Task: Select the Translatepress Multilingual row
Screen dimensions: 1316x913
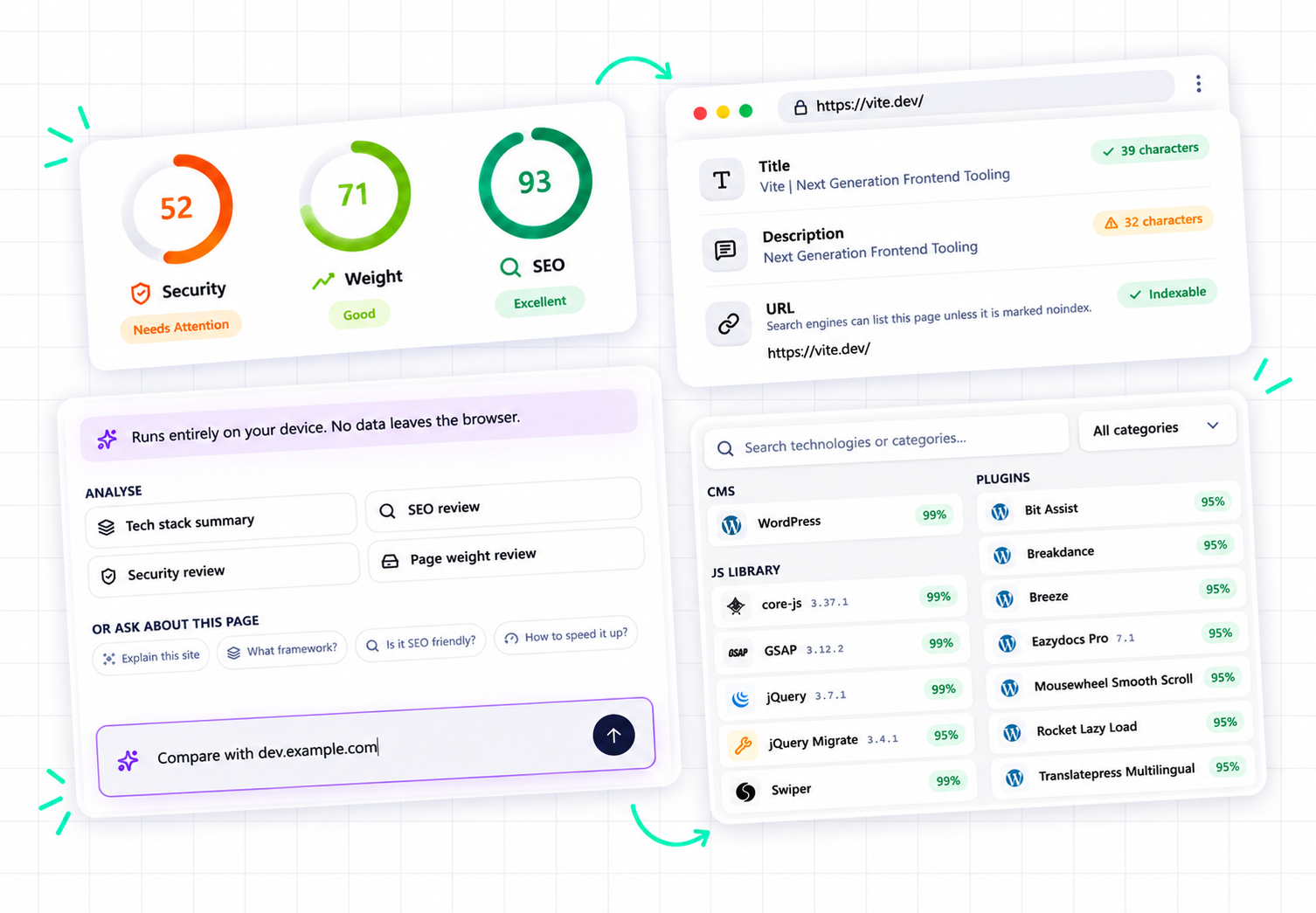Action: [1124, 772]
